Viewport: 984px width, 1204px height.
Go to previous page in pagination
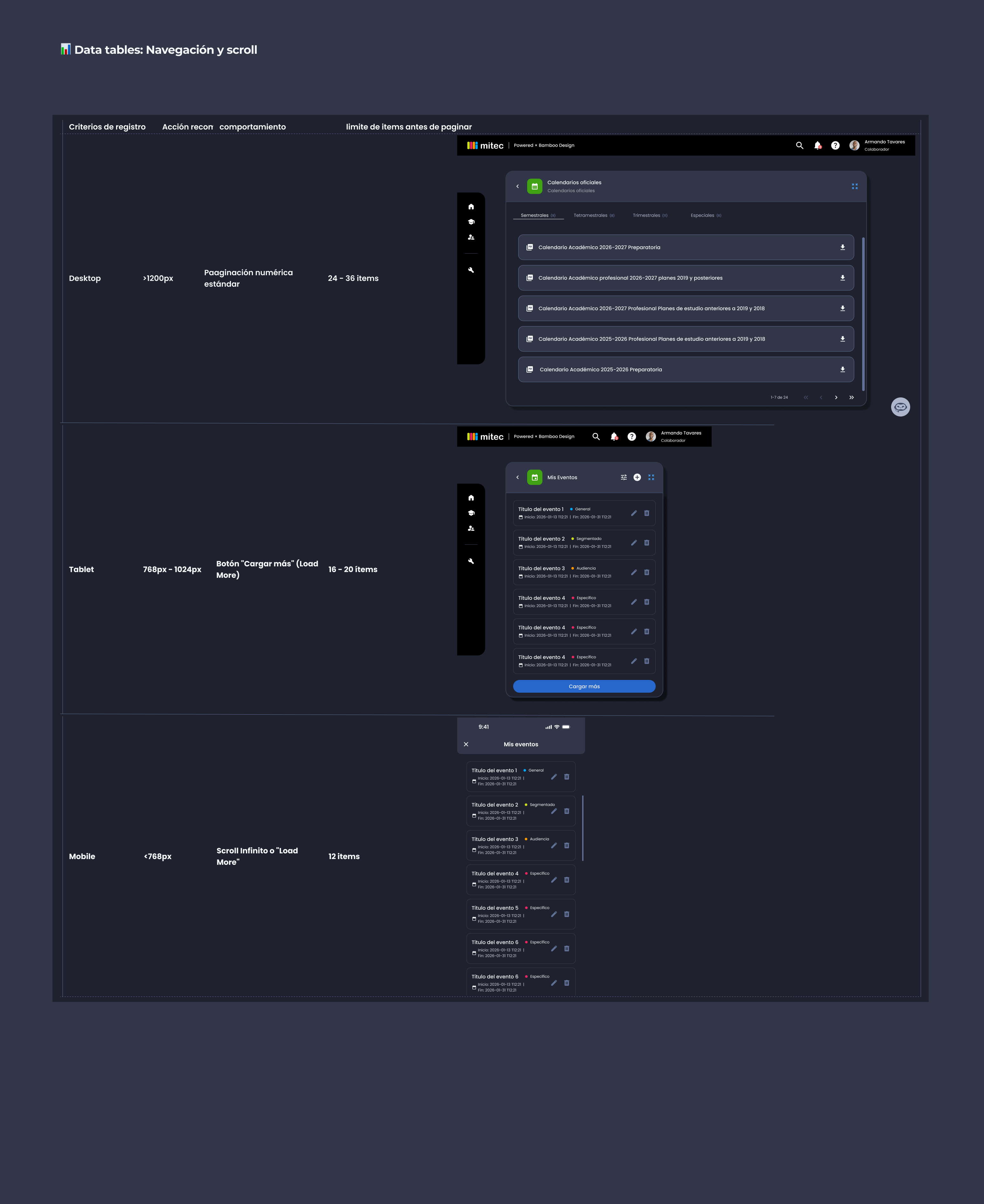point(821,397)
